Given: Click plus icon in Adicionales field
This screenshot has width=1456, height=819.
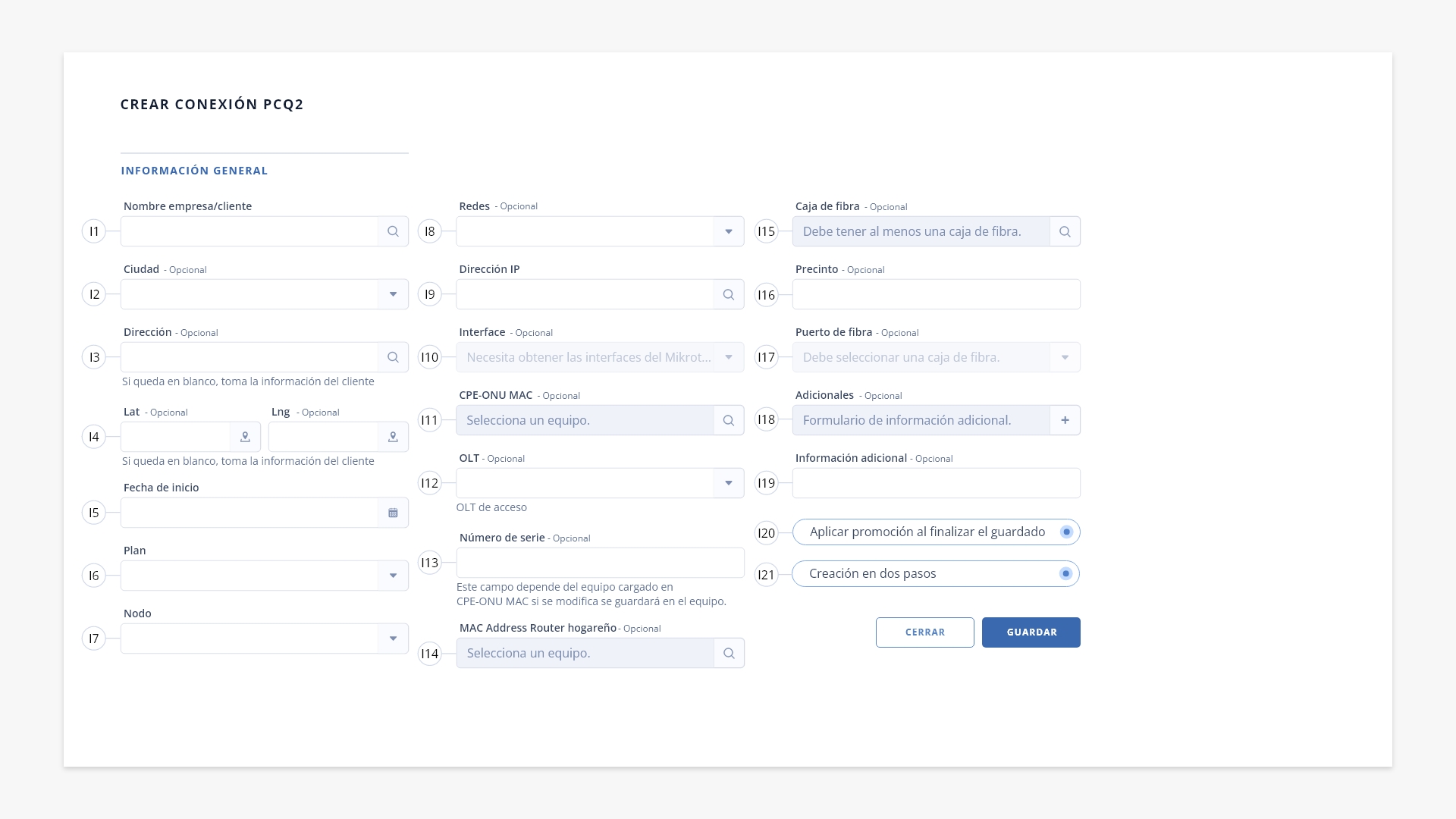Looking at the screenshot, I should (1065, 420).
